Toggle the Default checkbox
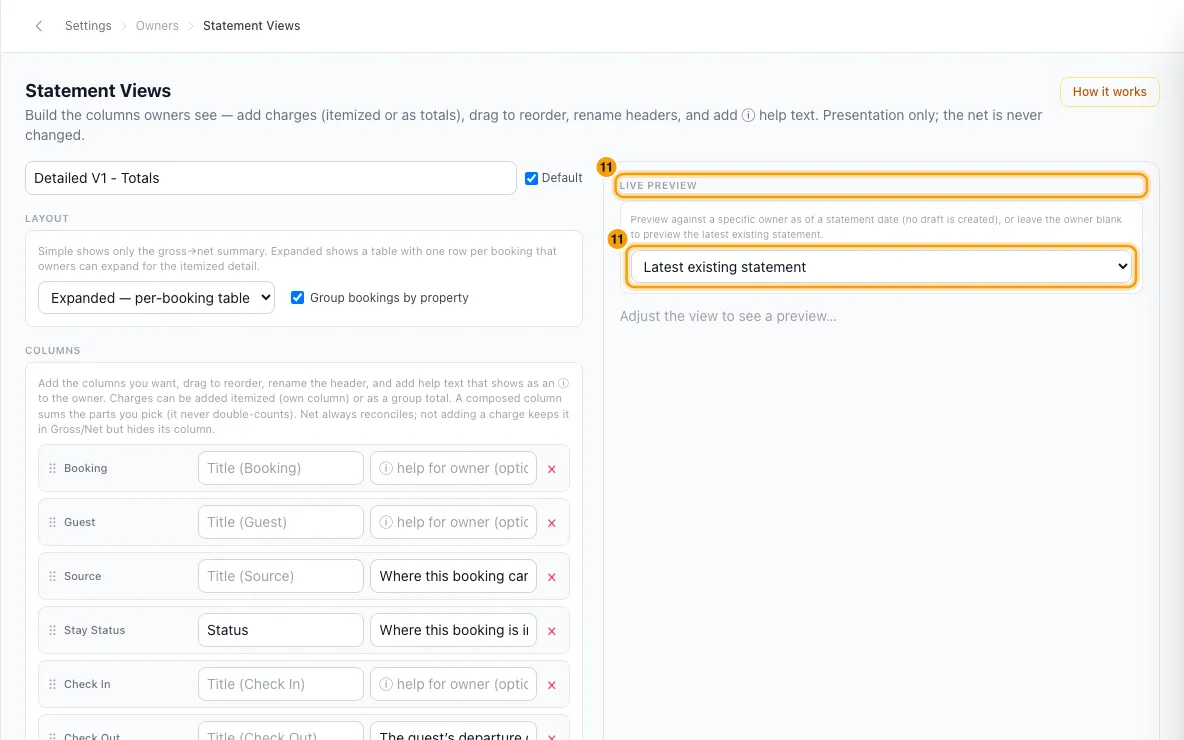The width and height of the screenshot is (1184, 740). click(x=532, y=178)
